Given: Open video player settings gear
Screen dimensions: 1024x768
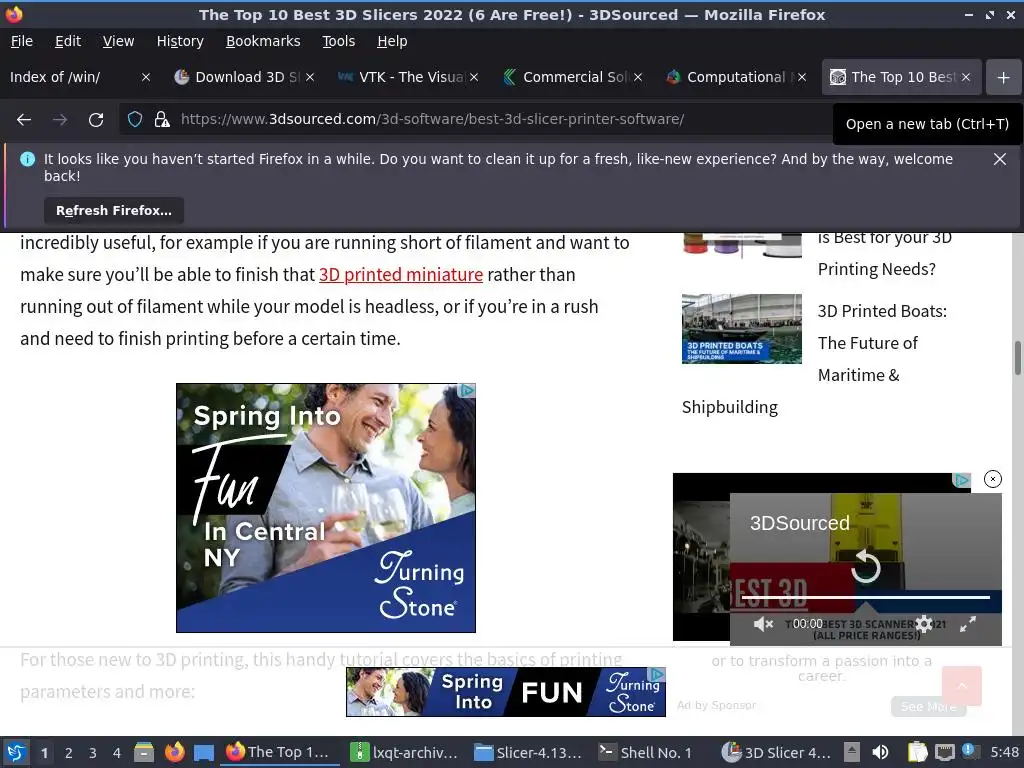Looking at the screenshot, I should (923, 624).
